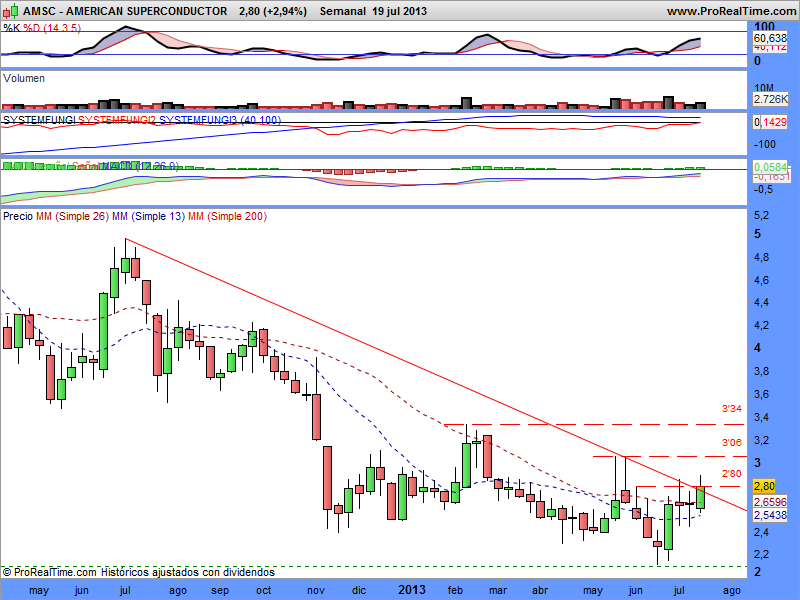Click the abr marker on the time axis

pyautogui.click(x=540, y=591)
